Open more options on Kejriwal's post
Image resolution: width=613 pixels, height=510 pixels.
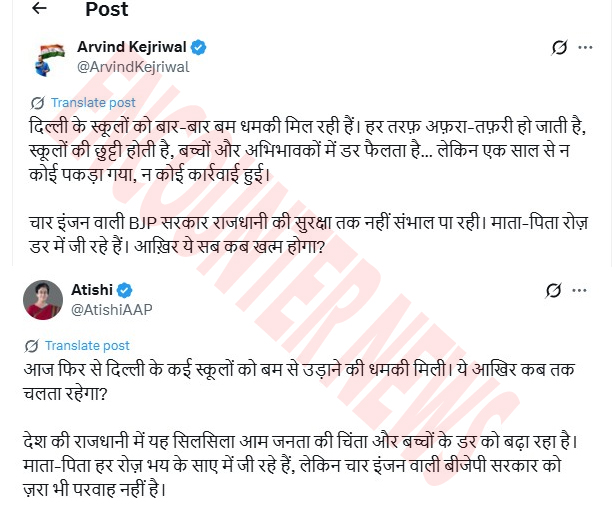(x=585, y=47)
